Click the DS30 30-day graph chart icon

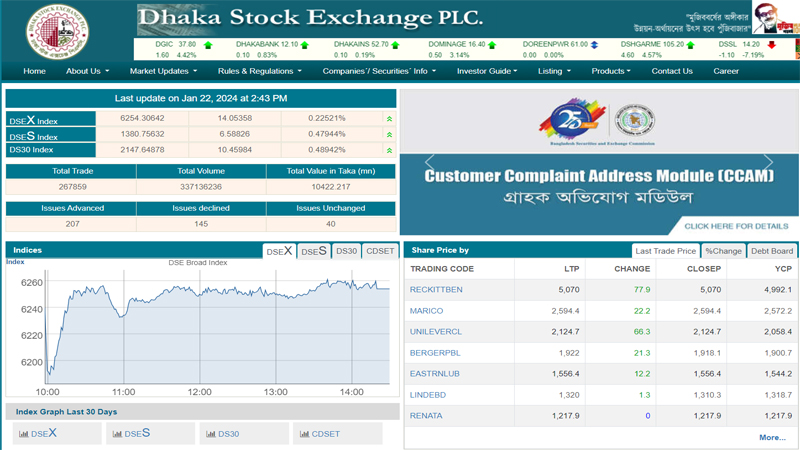click(210, 434)
